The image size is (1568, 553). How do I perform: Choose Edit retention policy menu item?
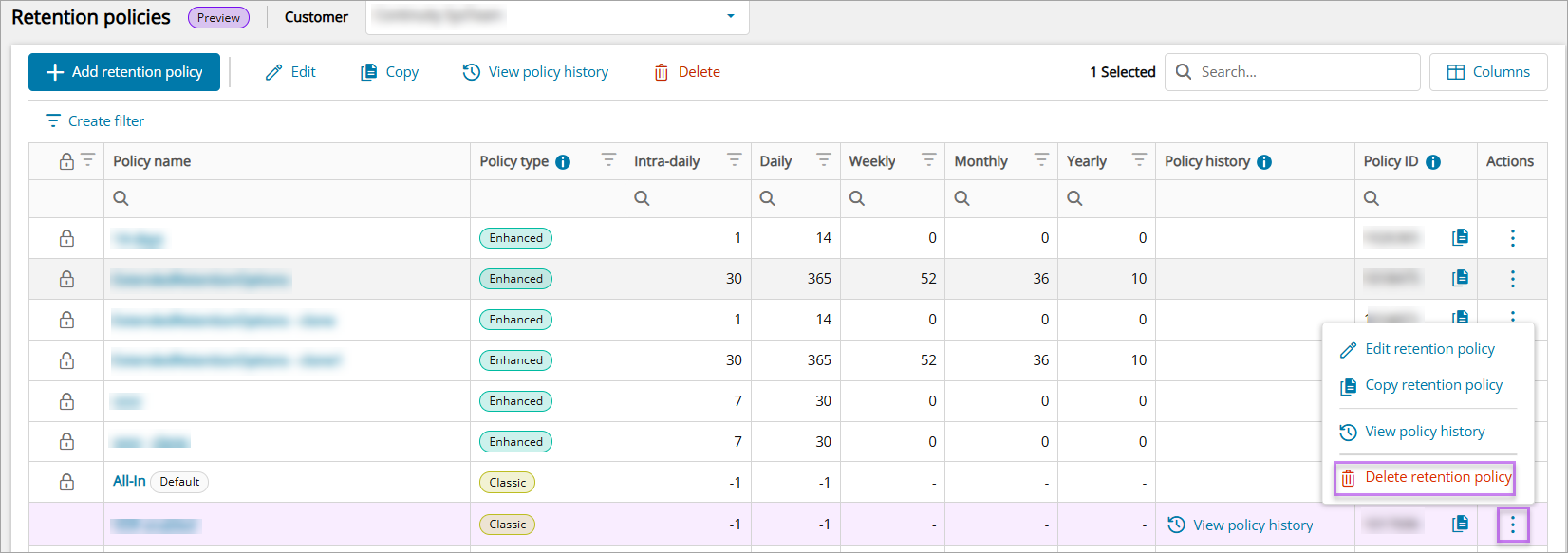coord(1428,349)
